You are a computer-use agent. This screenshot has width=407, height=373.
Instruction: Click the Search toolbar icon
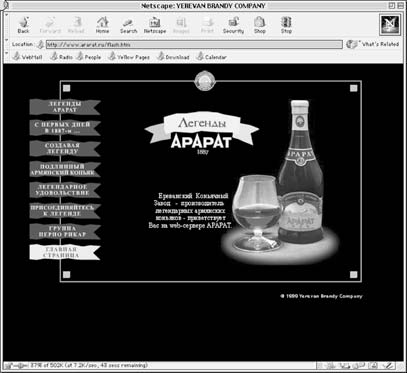click(x=128, y=25)
